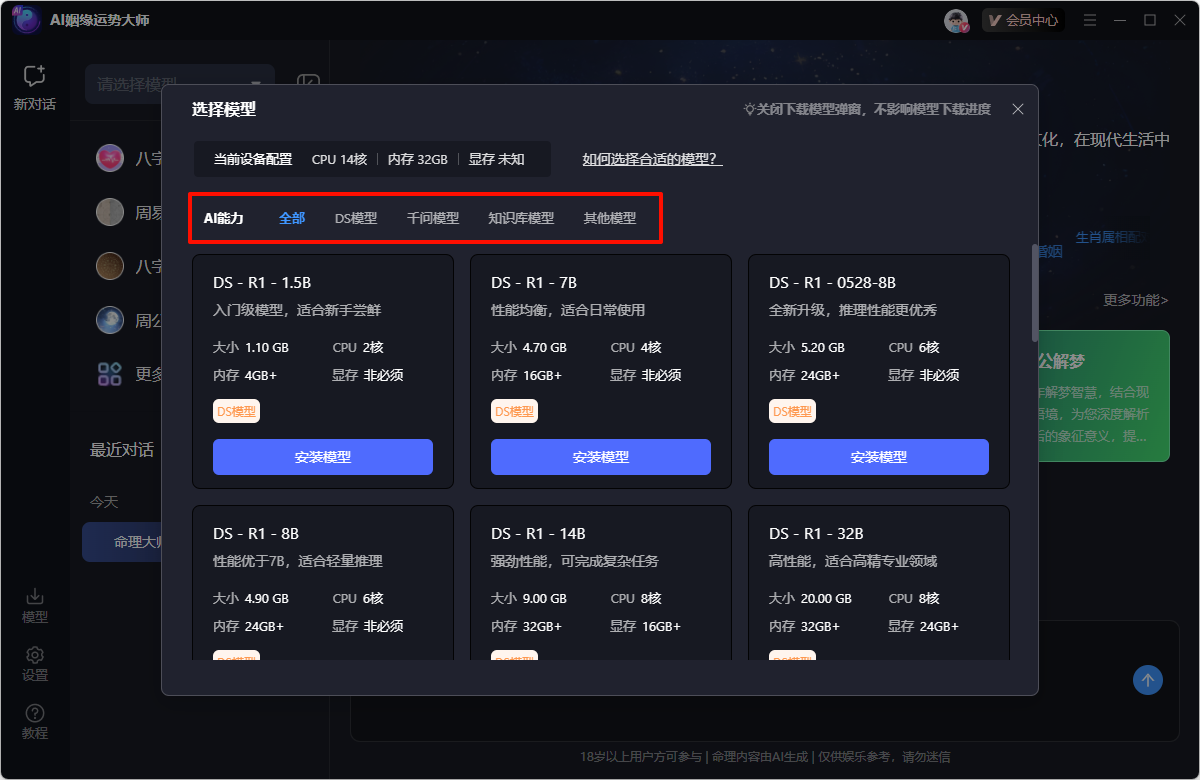Viewport: 1200px width, 780px height.
Task: Click the blue send arrow button
Action: pos(1147,681)
